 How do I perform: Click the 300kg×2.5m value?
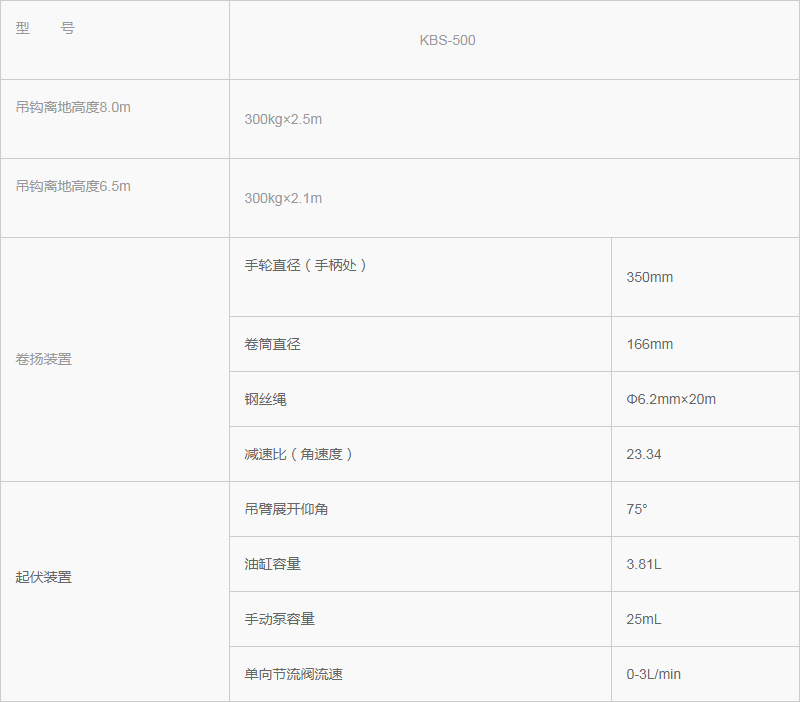pos(283,119)
